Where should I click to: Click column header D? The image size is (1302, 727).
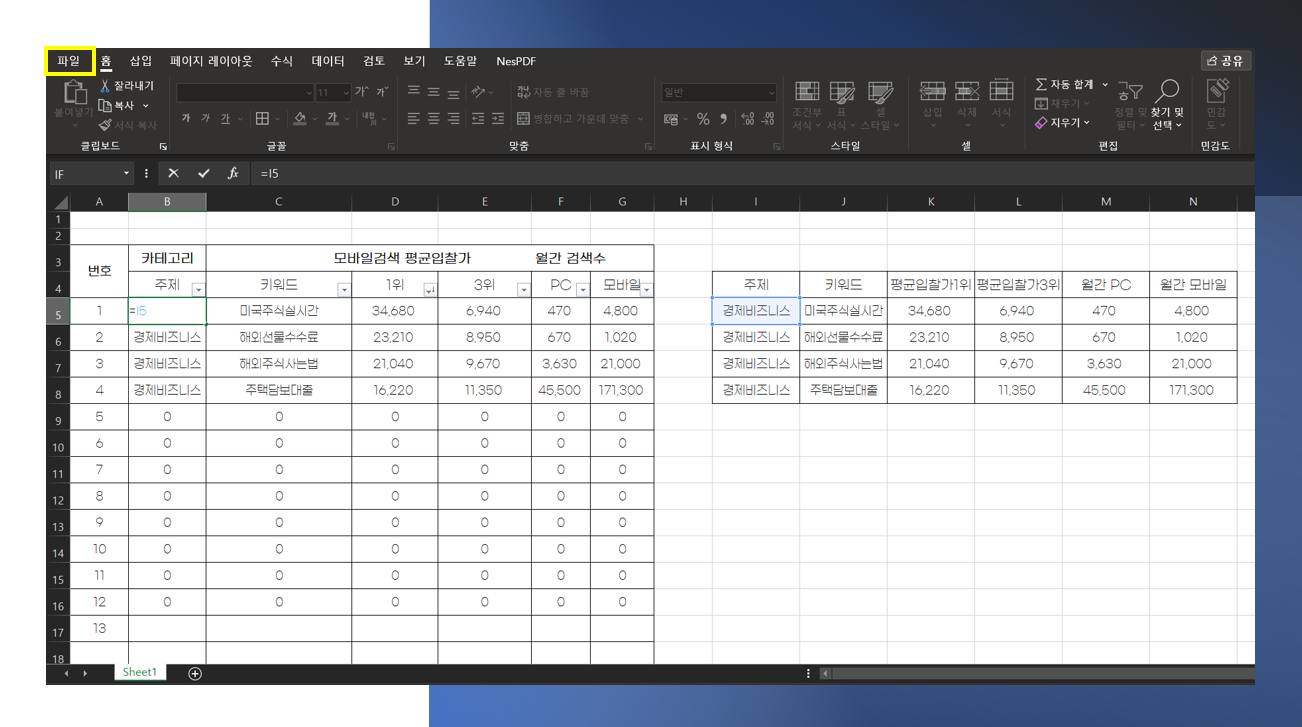pyautogui.click(x=395, y=202)
